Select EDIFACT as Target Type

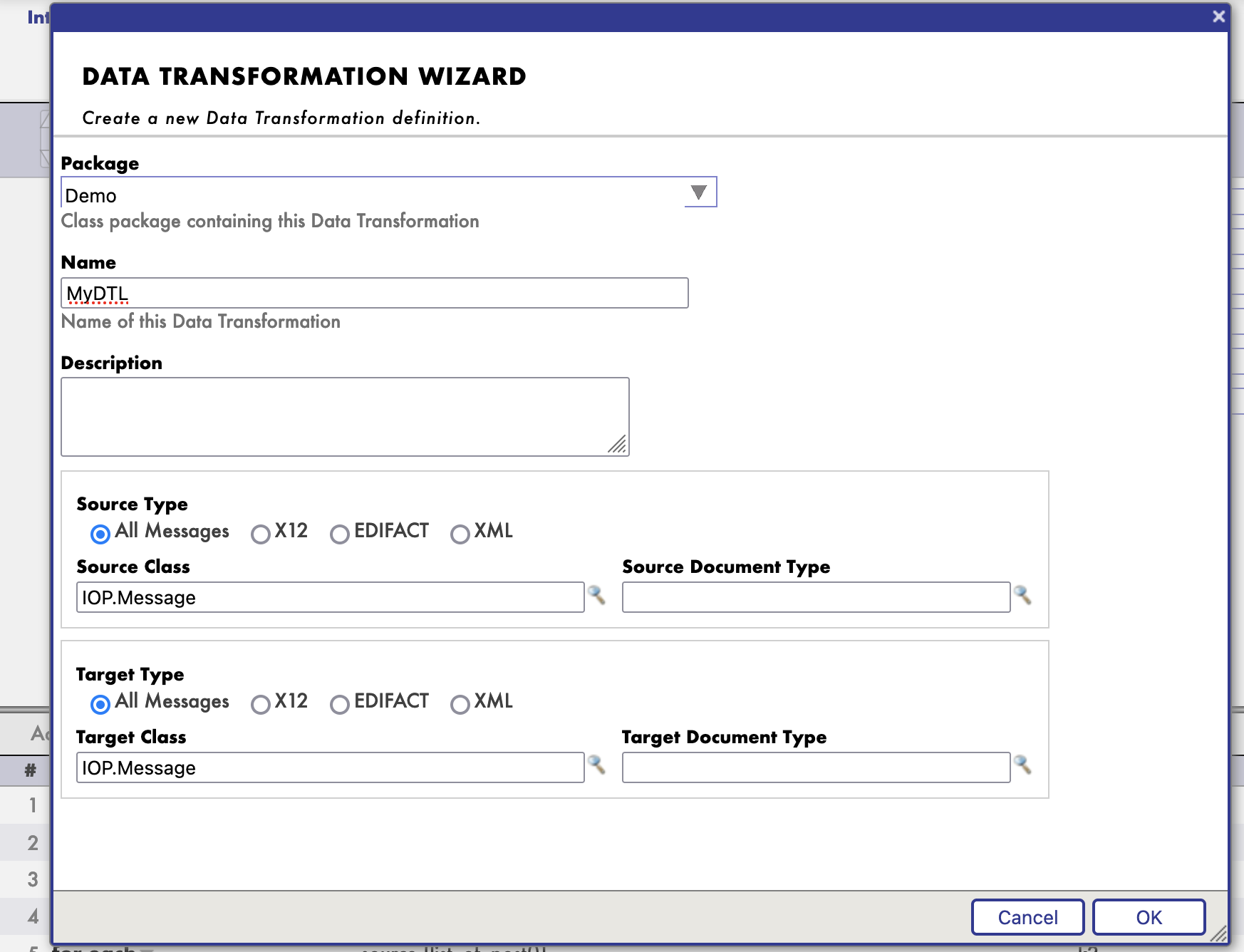tap(340, 704)
